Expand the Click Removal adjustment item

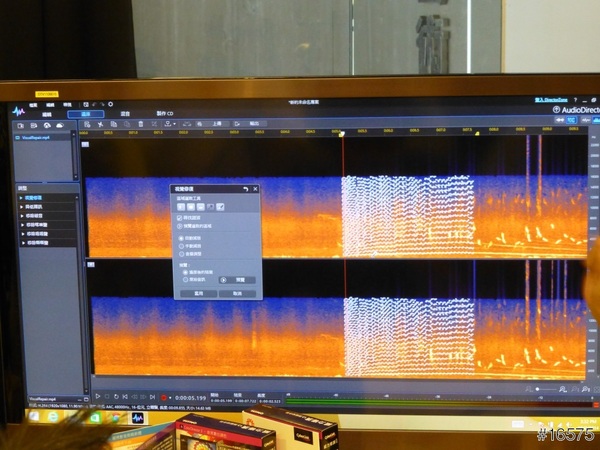click(x=23, y=225)
